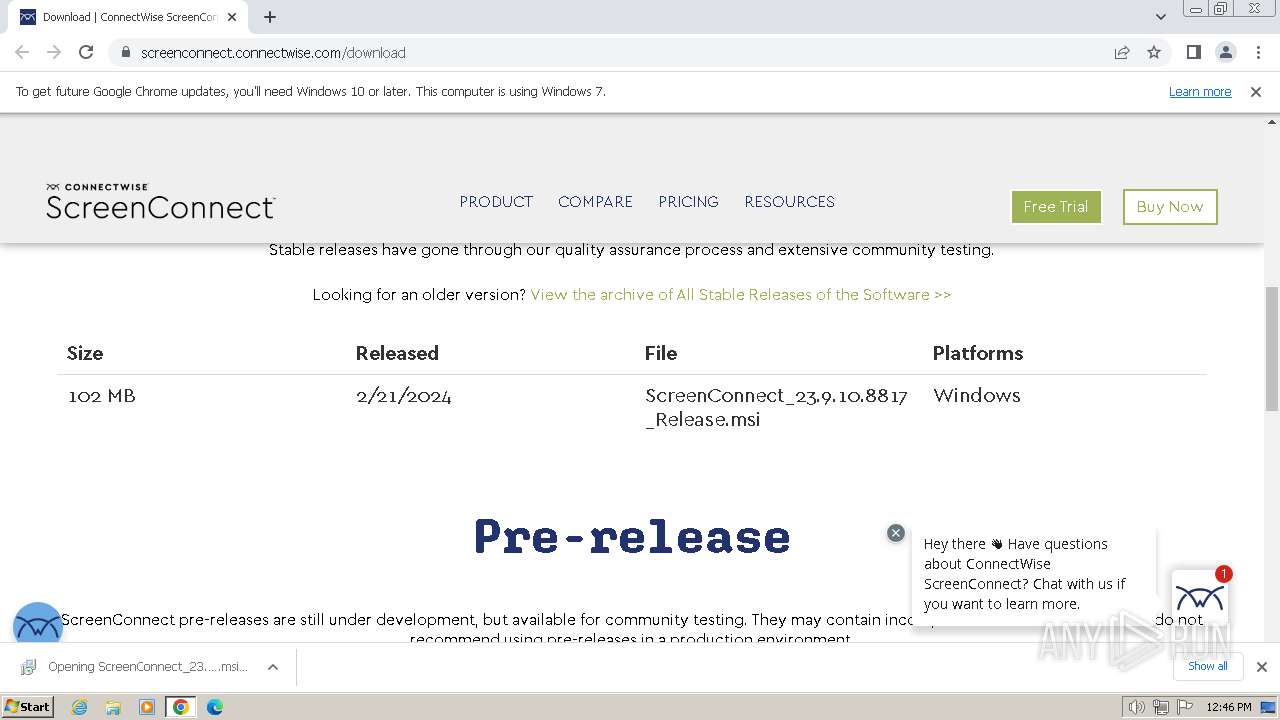Open the tab search dropdown arrow
Viewport: 1280px width, 720px height.
coord(1161,17)
